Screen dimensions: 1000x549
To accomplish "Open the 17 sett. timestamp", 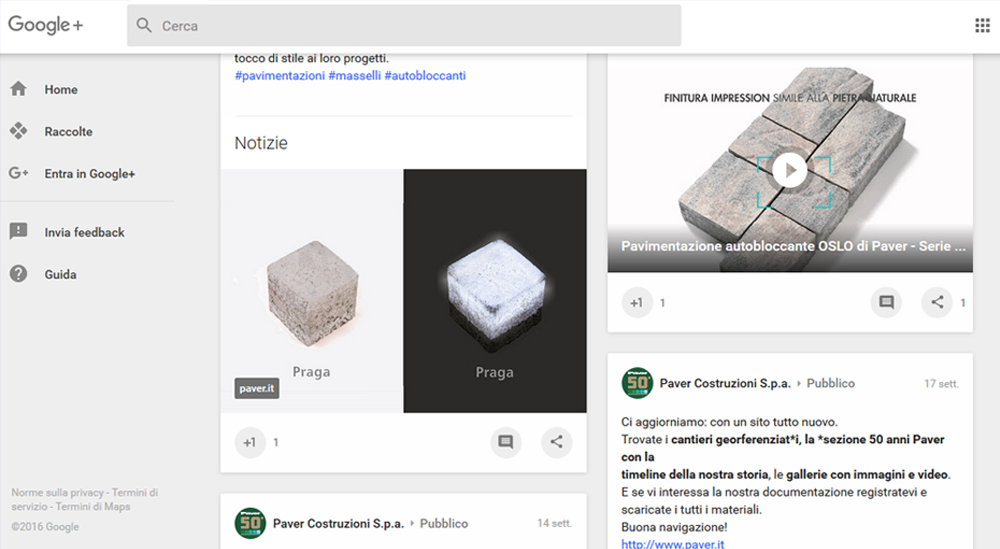I will [x=941, y=384].
